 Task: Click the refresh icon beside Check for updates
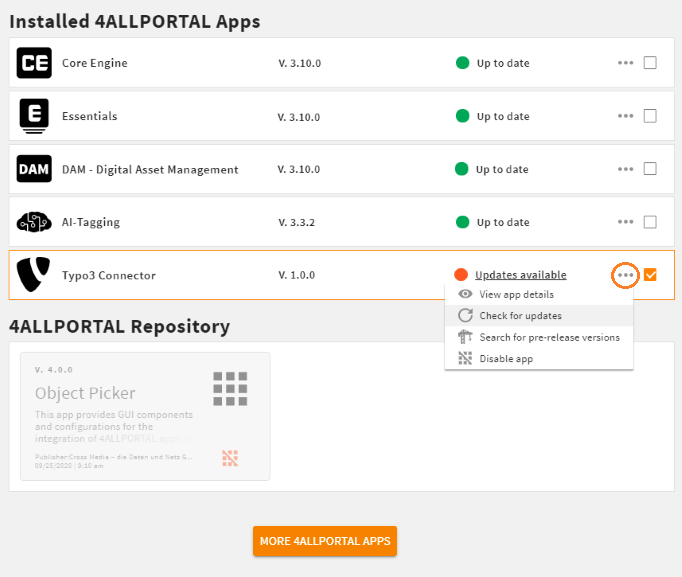465,315
